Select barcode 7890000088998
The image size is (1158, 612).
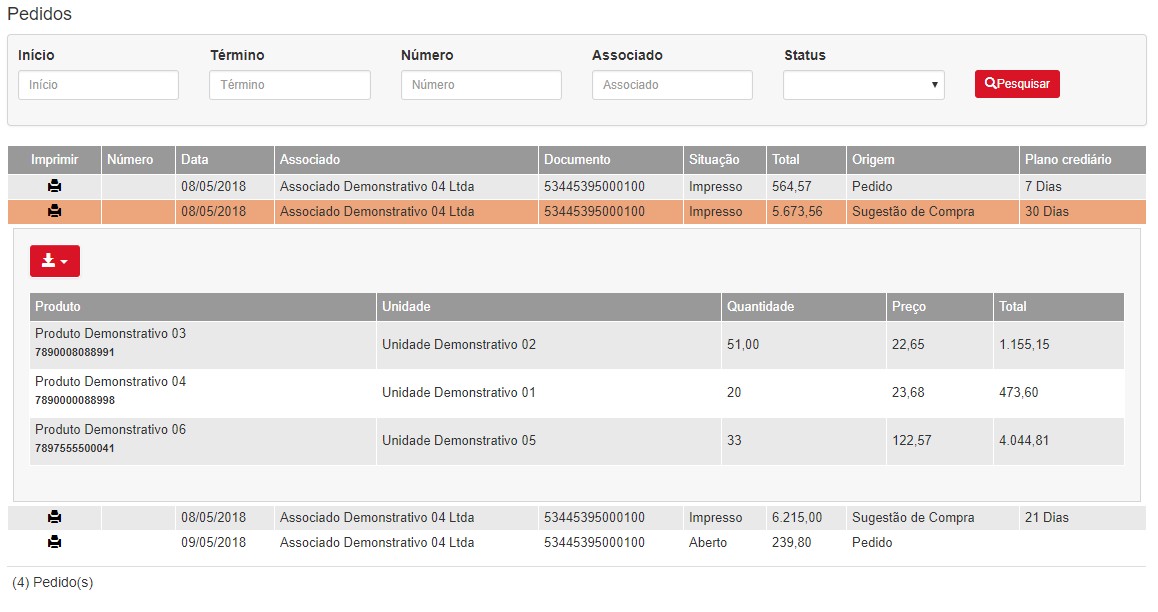point(75,400)
